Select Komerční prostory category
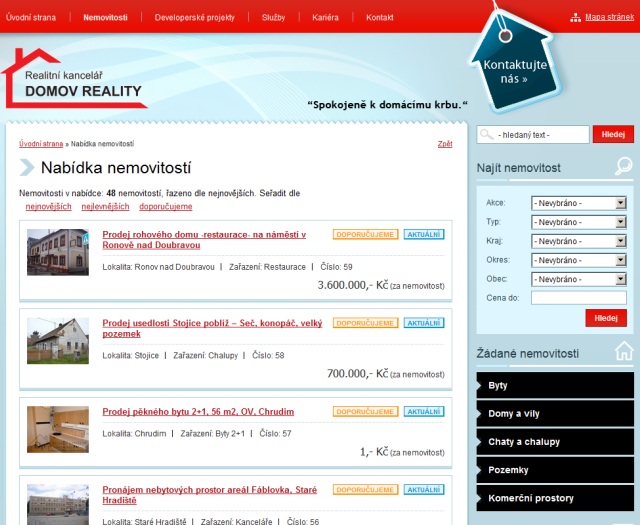This screenshot has width=640, height=525. (x=555, y=498)
